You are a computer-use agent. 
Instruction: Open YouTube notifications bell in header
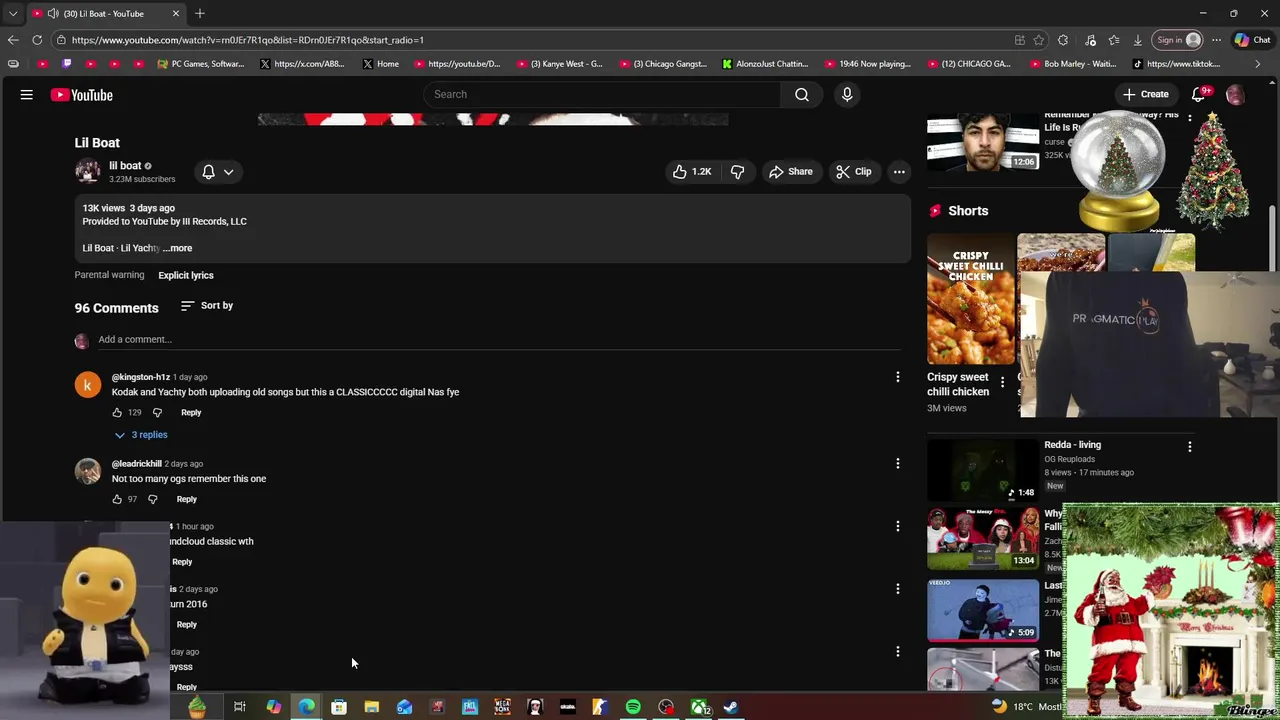tap(1199, 94)
